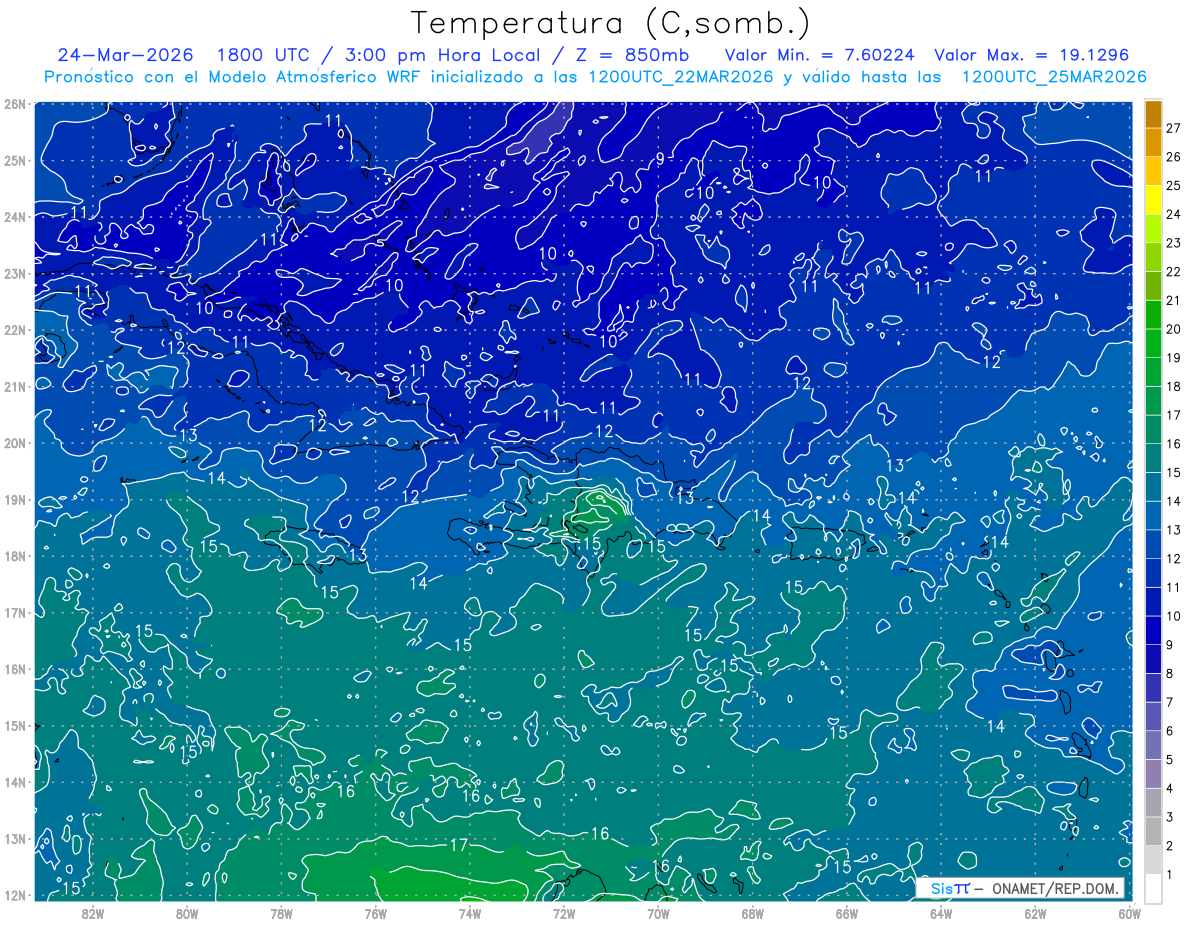Viewport: 1200px width, 927px height.
Task: Click the 70W longitude axis label
Action: click(x=658, y=913)
